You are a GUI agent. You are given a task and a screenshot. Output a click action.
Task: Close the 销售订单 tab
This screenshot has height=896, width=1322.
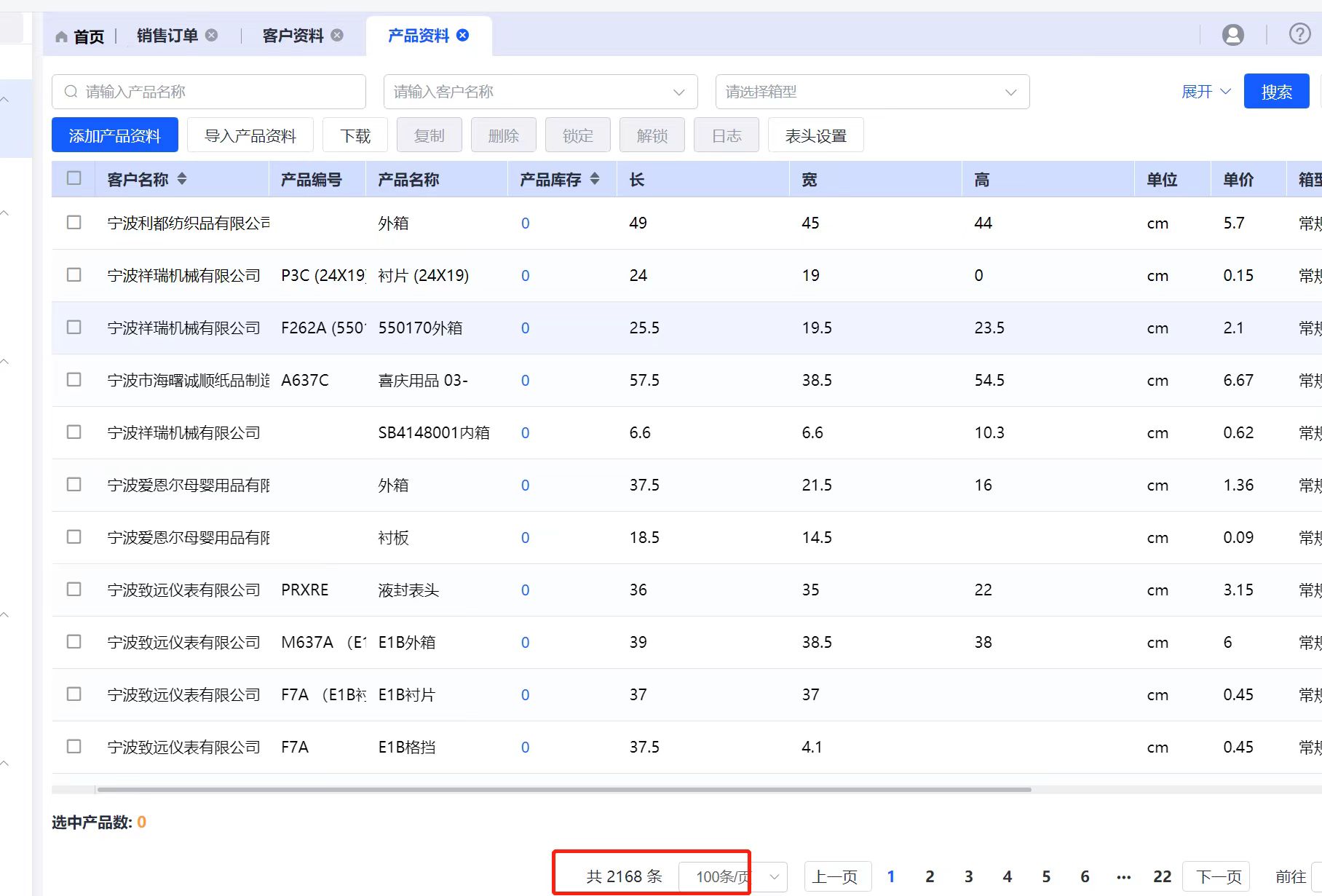212,35
